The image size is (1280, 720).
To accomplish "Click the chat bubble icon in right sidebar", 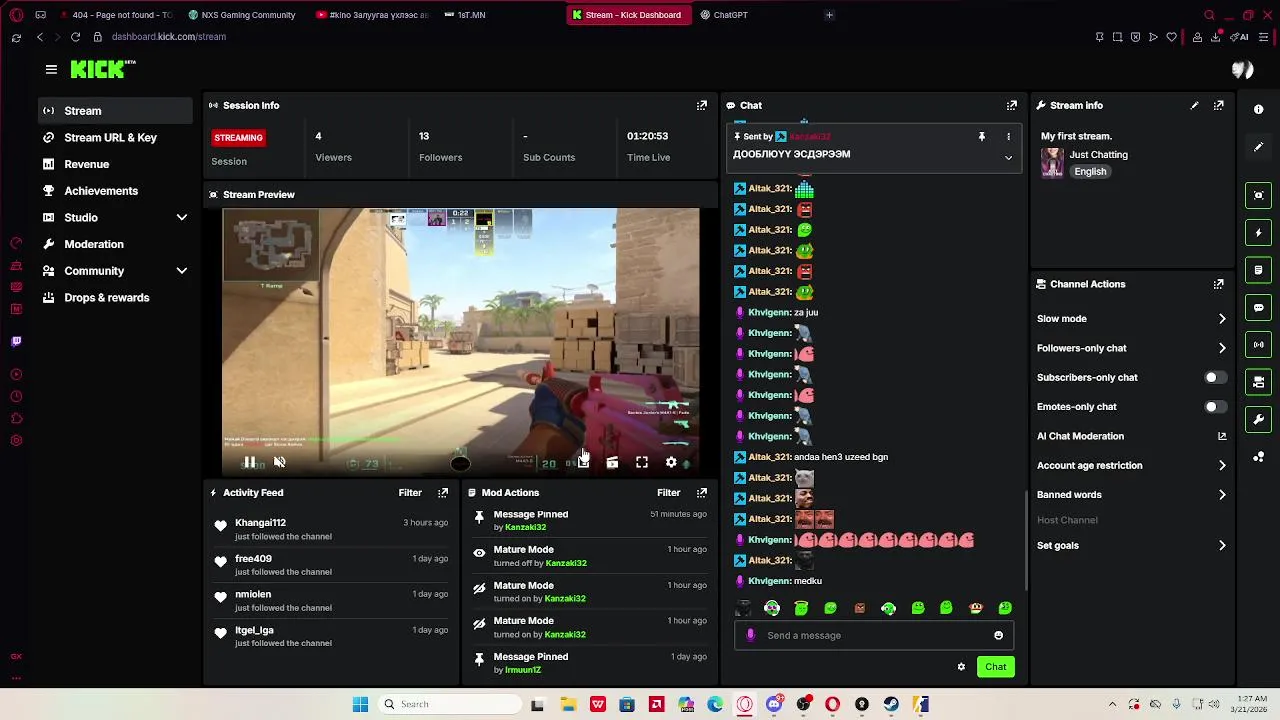I will click(x=1258, y=308).
